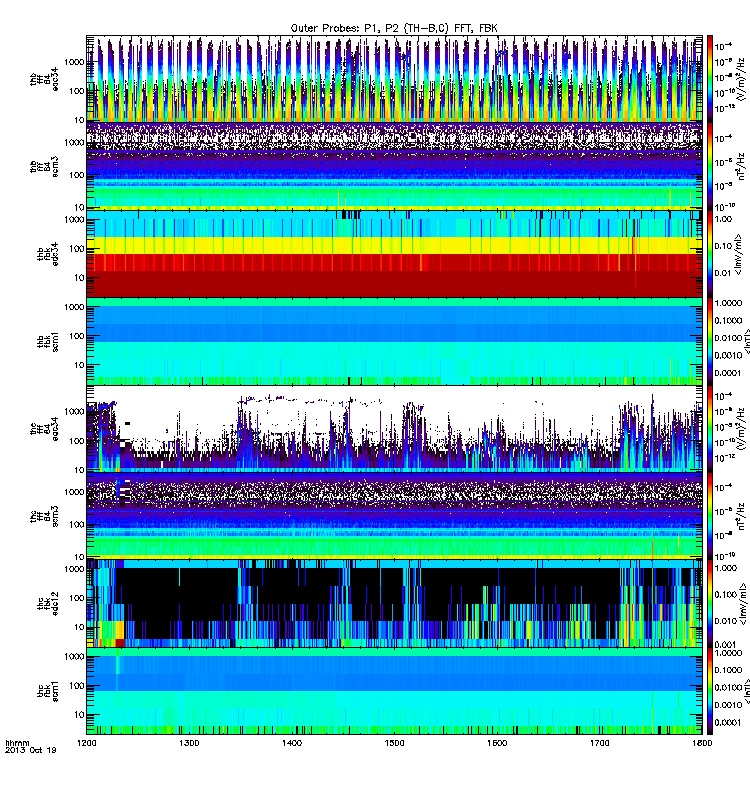750x800 pixels.
Task: Select the thb fbk scm1 panel label
Action: pyautogui.click(x=47, y=342)
